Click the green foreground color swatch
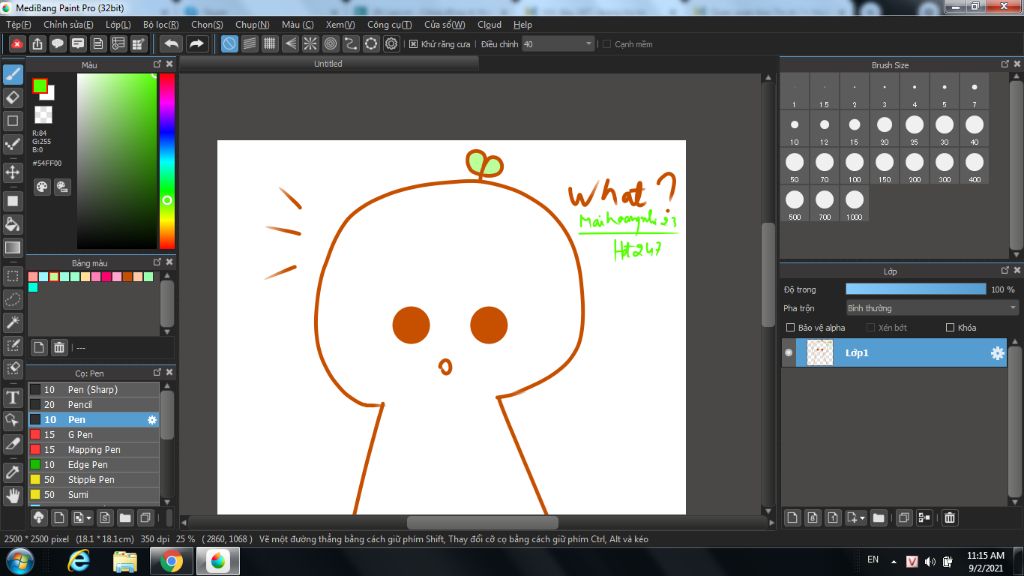Viewport: 1024px width, 576px height. point(40,86)
